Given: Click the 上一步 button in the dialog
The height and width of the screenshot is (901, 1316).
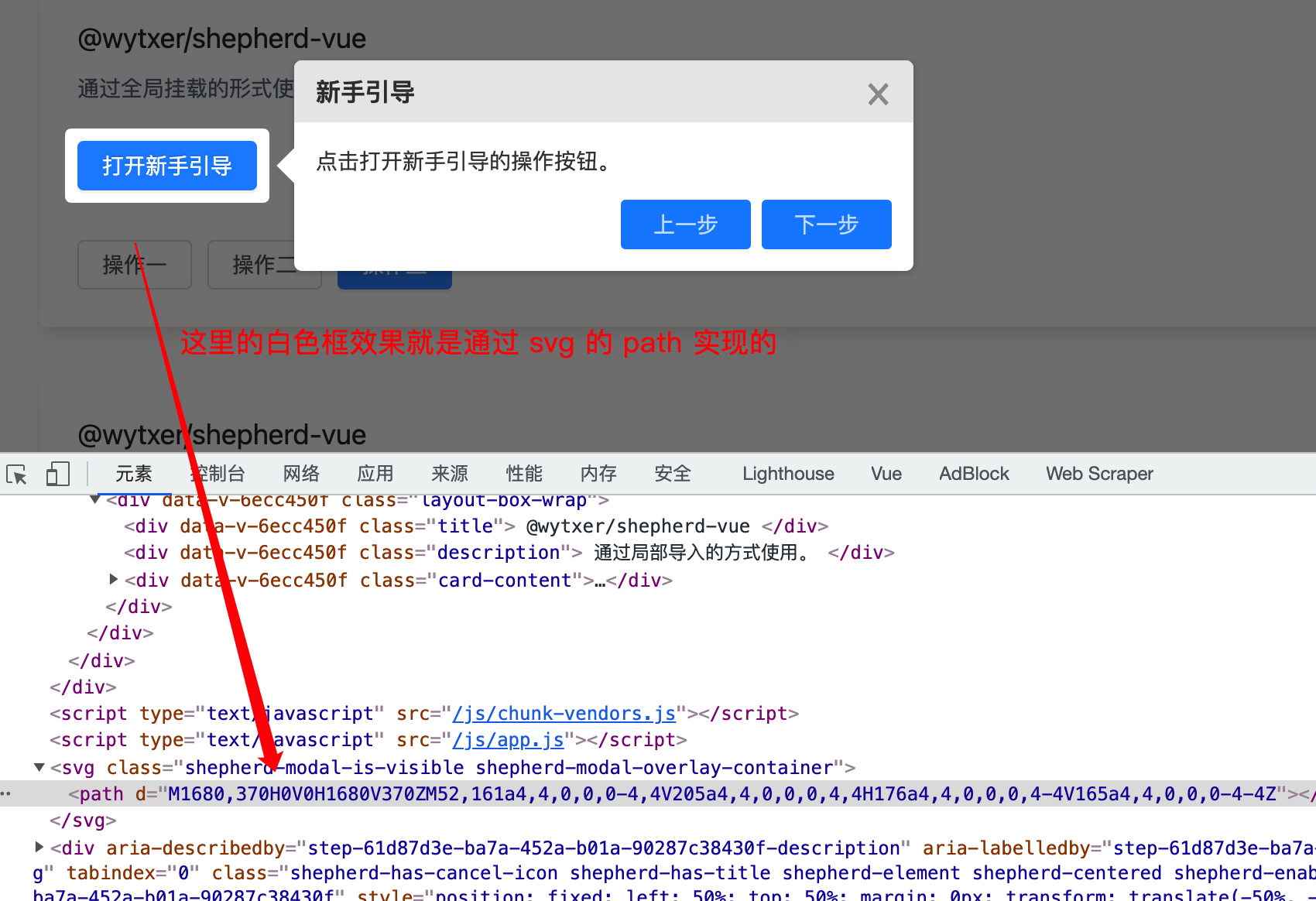Looking at the screenshot, I should [x=685, y=224].
